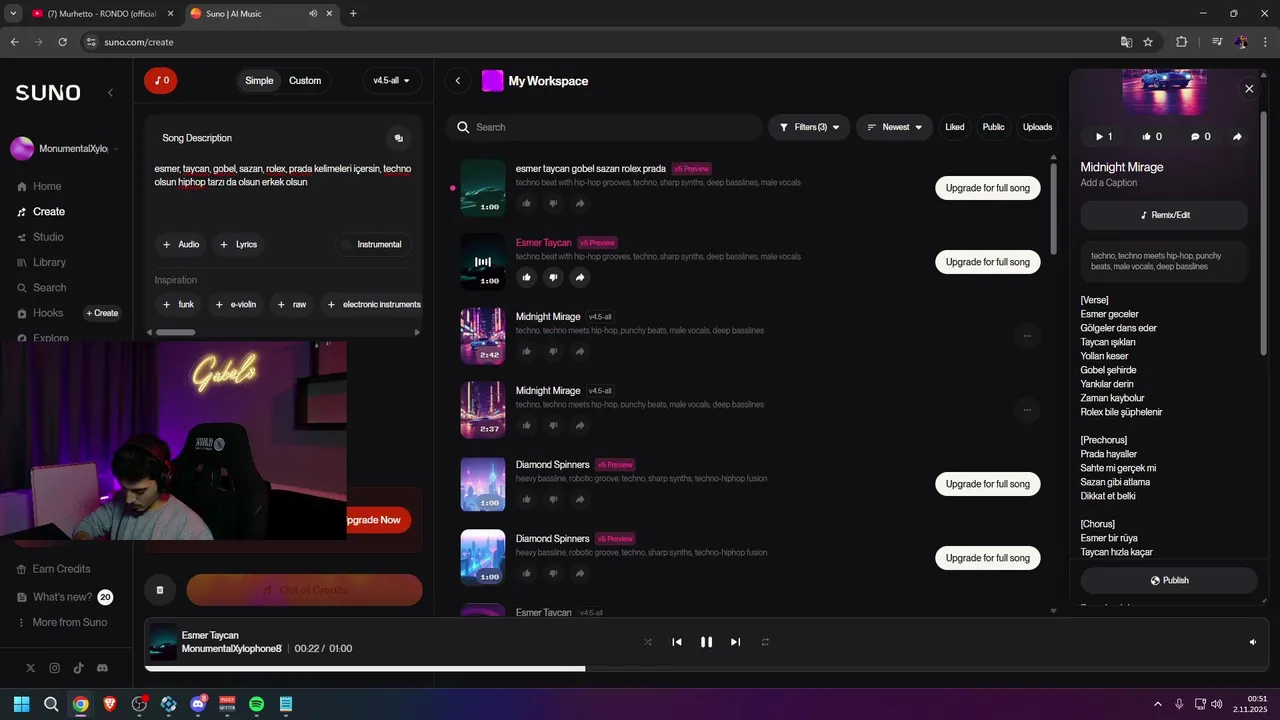The height and width of the screenshot is (720, 1280).
Task: Switch to Custom mode
Action: (305, 81)
